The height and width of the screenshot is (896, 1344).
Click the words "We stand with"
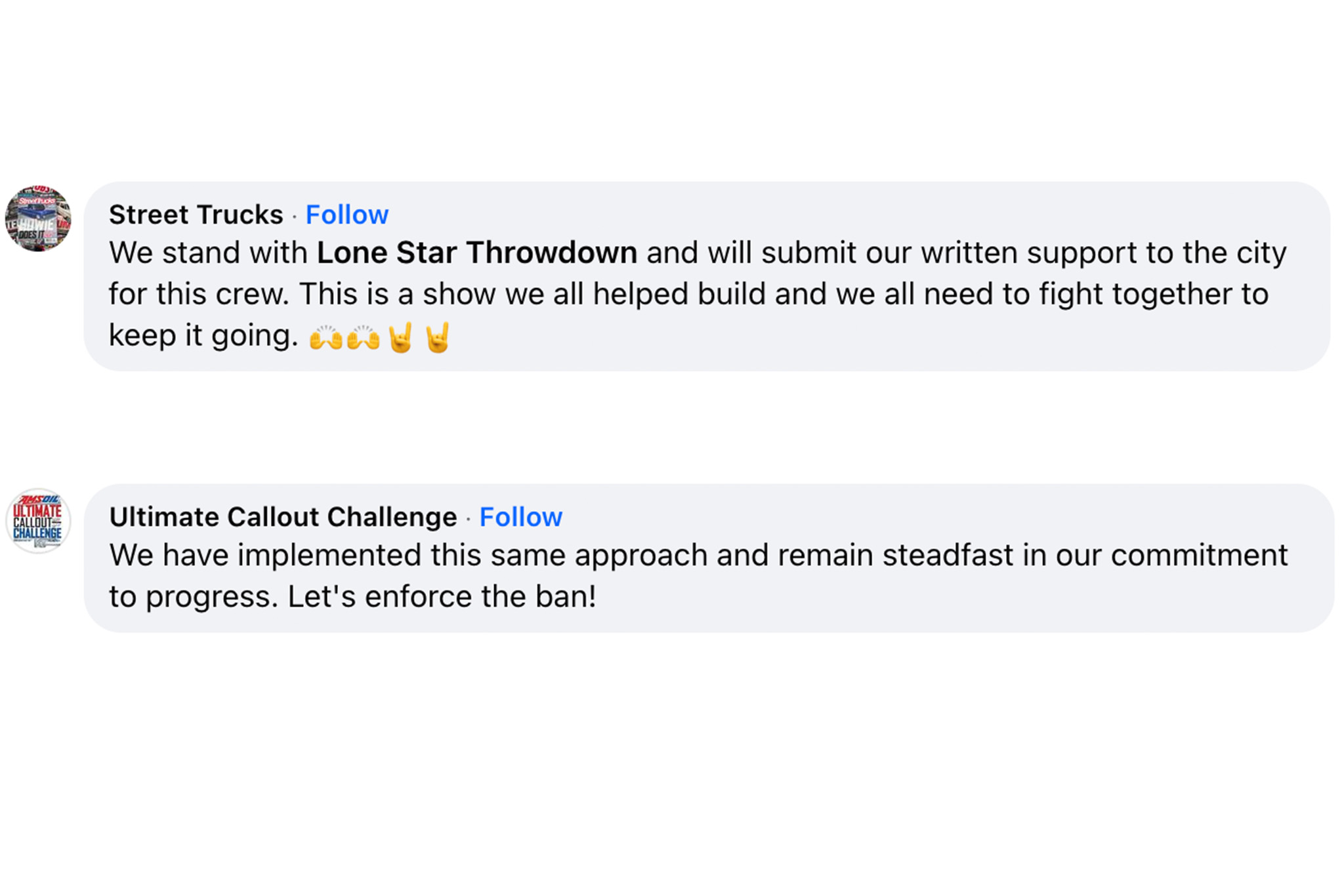pos(208,253)
